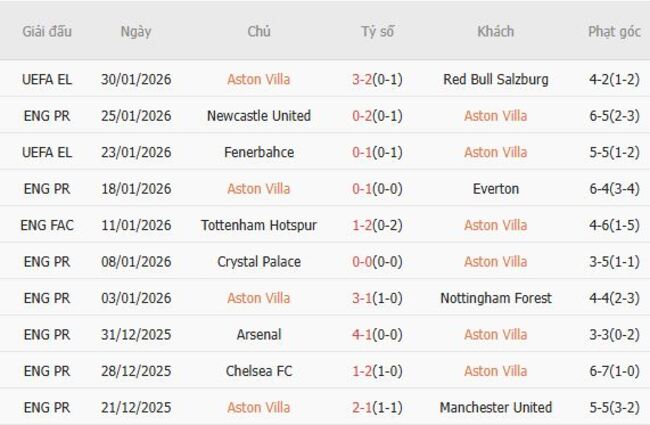
Task: Click the Nottingham Forest link
Action: (495, 298)
